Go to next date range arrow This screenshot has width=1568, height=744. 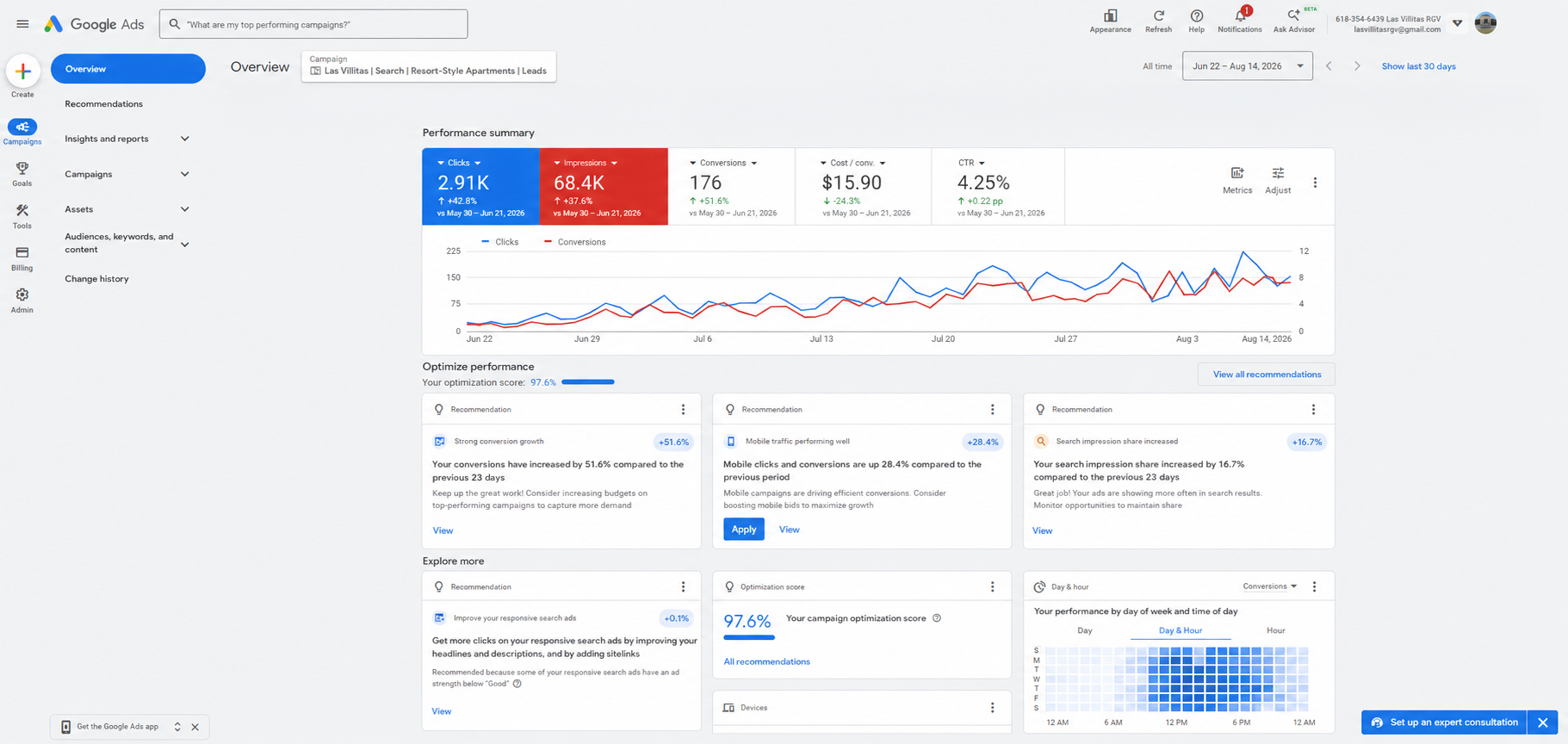[x=1357, y=66]
